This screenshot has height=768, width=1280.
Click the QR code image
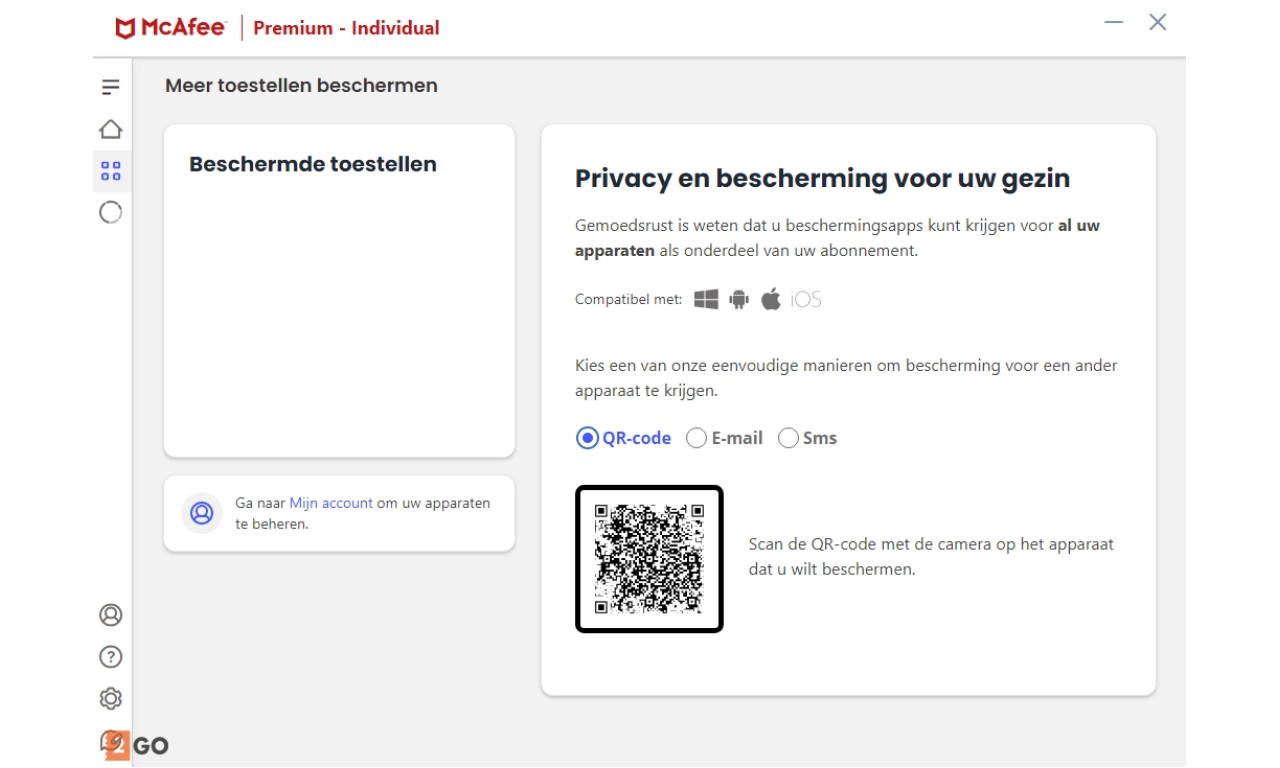[x=649, y=559]
